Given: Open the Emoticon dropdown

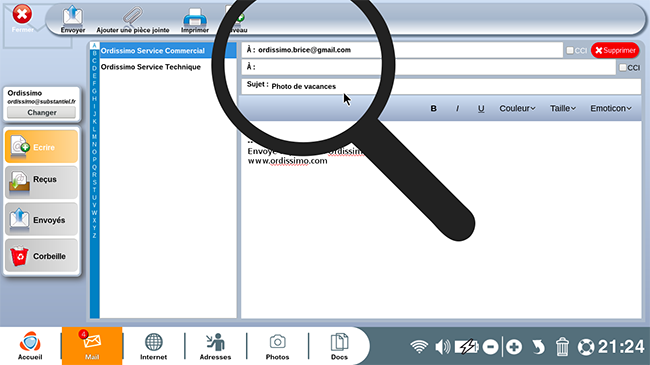Looking at the screenshot, I should [611, 108].
